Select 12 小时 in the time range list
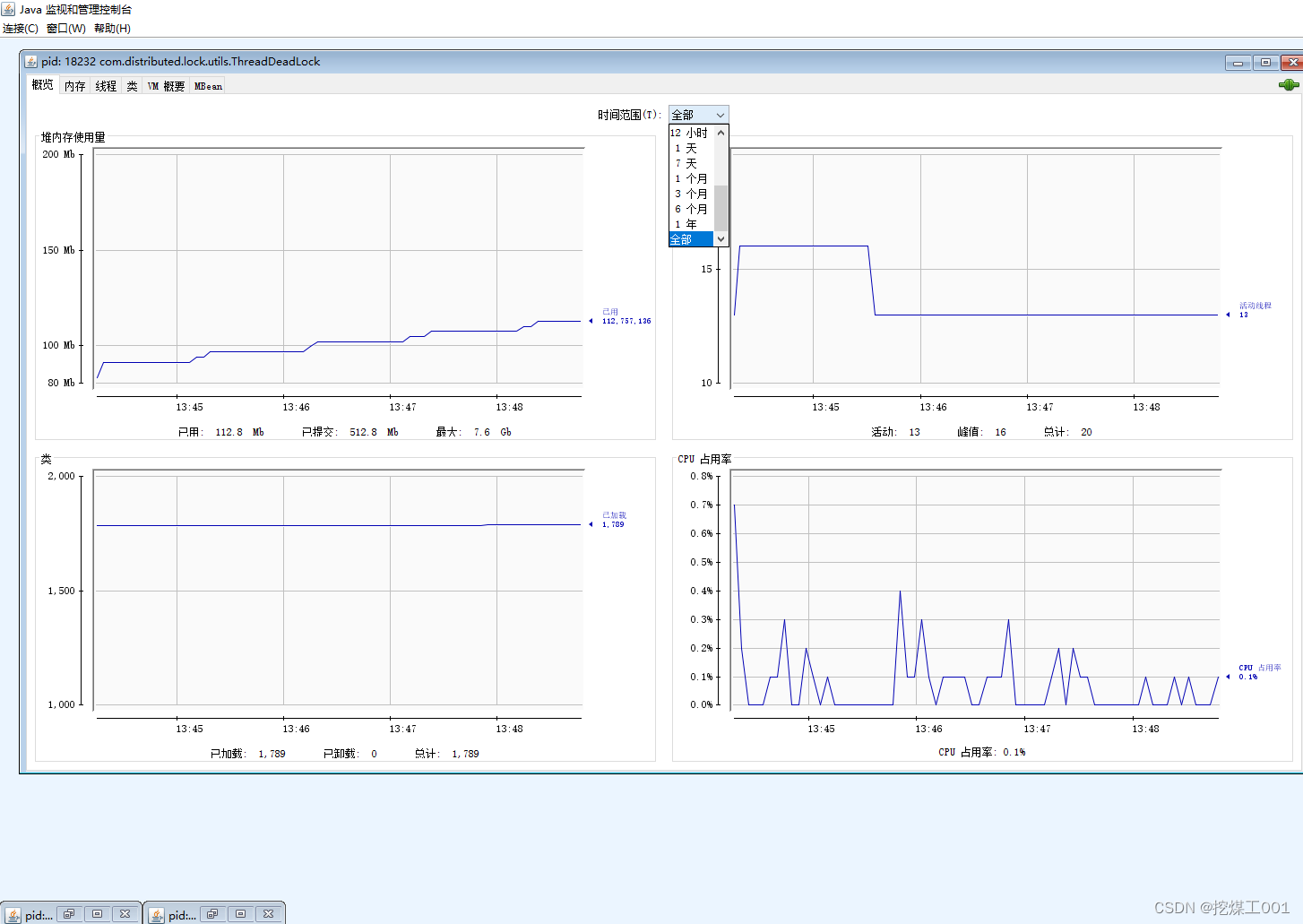 tap(691, 133)
